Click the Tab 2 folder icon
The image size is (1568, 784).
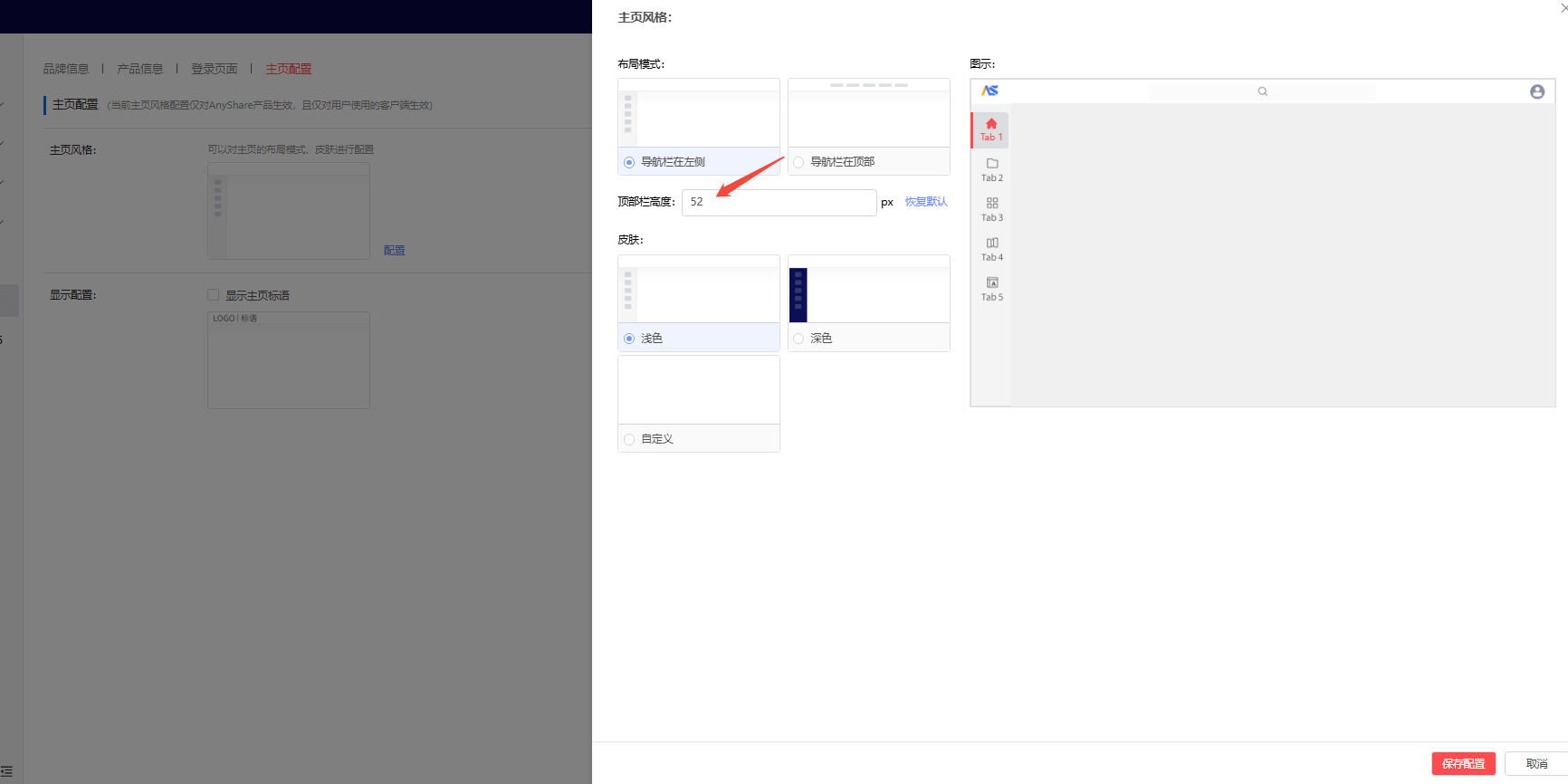[x=992, y=164]
